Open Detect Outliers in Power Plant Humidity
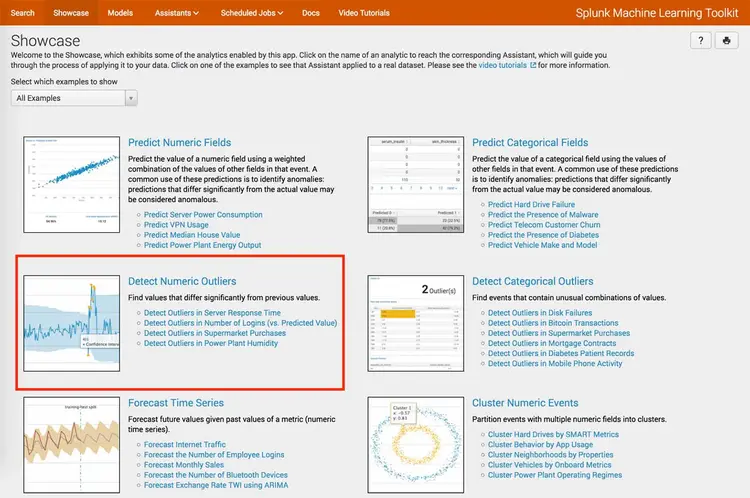This screenshot has height=498, width=750. (210, 343)
